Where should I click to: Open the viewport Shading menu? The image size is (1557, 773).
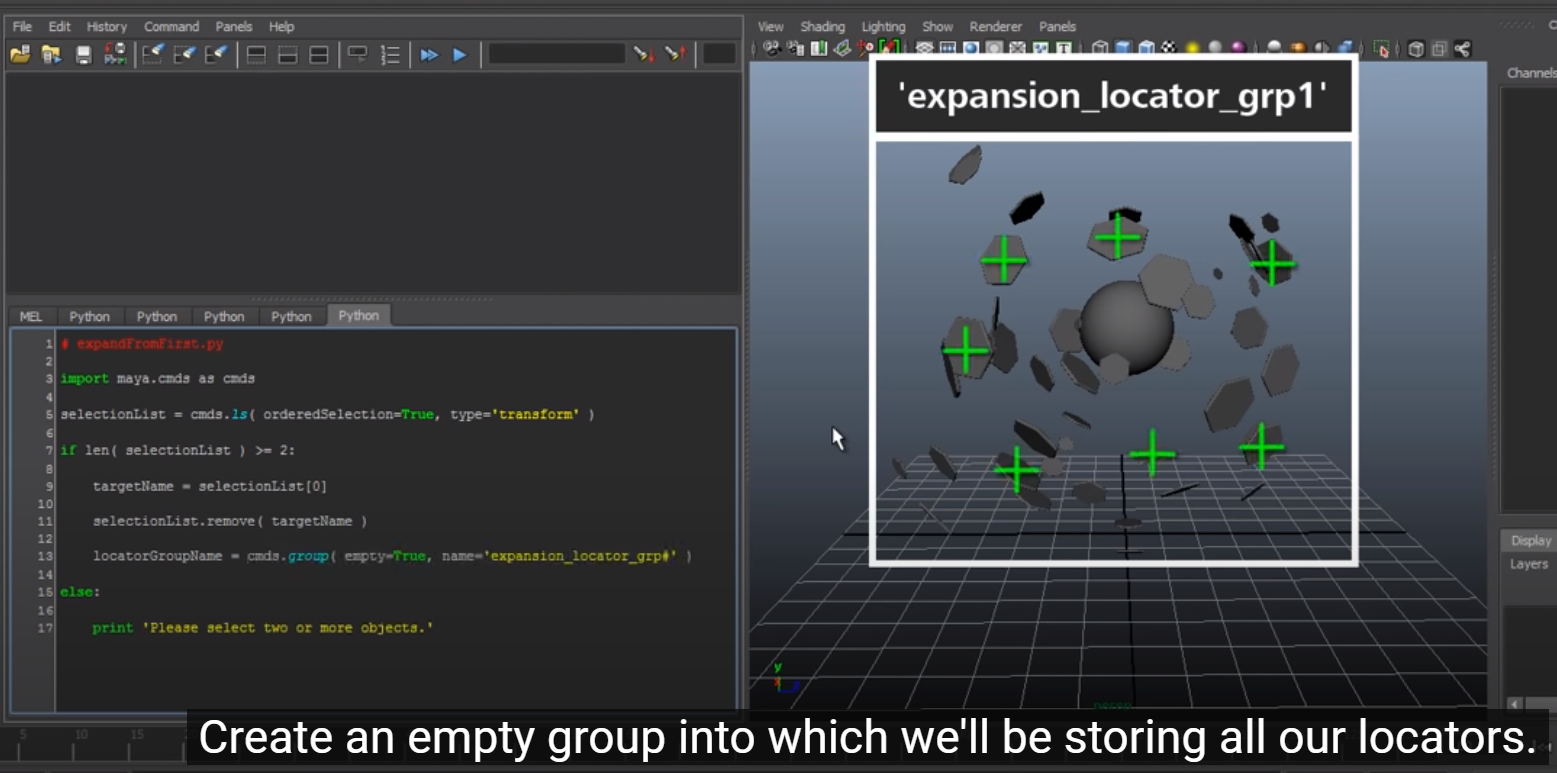coord(822,27)
